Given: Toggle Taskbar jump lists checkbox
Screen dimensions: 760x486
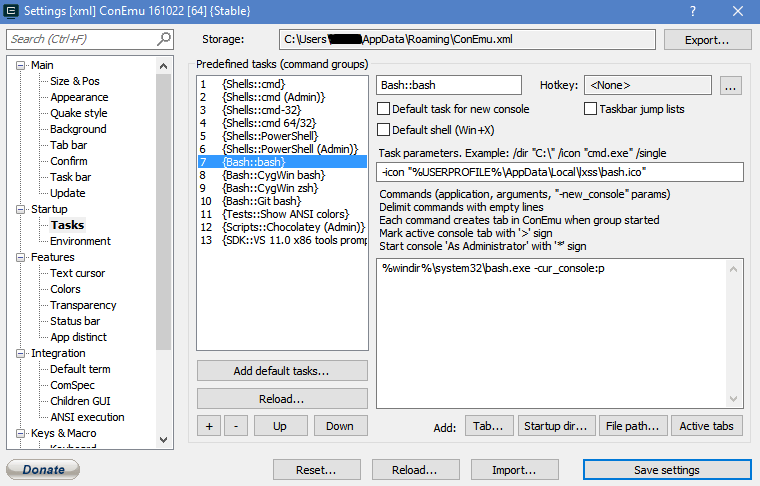Looking at the screenshot, I should (590, 109).
